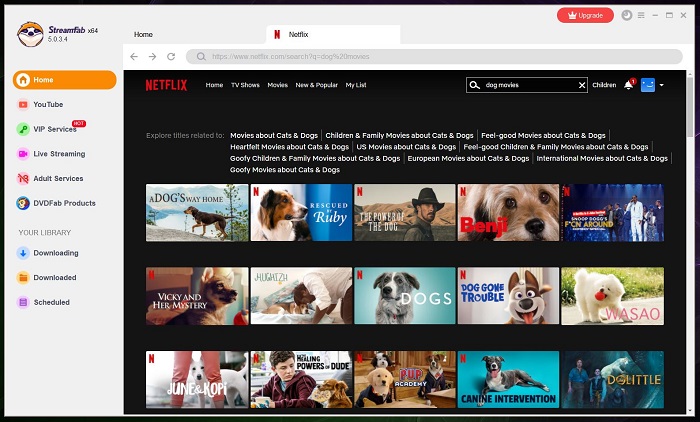Open Adult Services icon

(23, 179)
